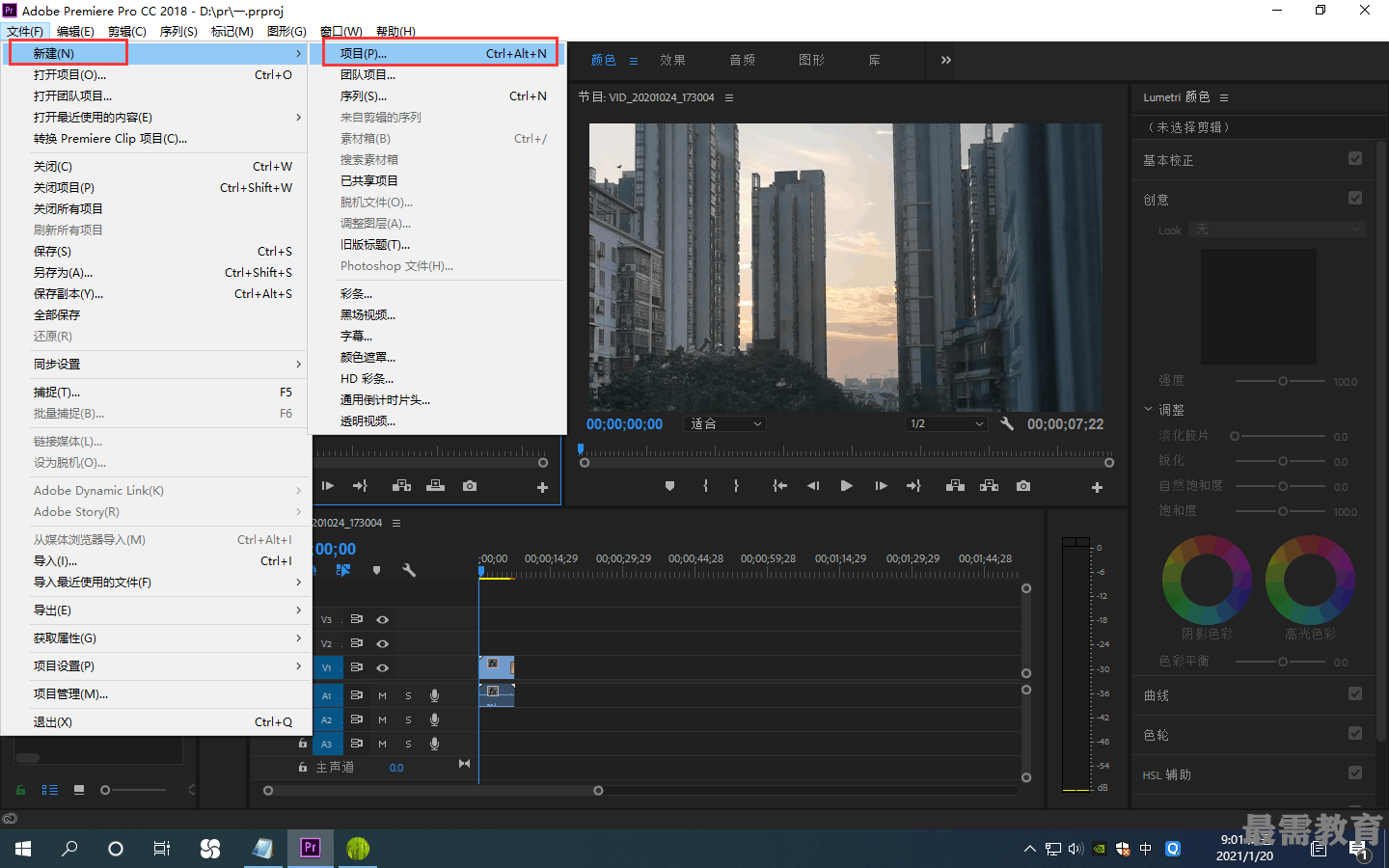Toggle sync lock on track V3
This screenshot has height=868, width=1389.
(x=357, y=619)
